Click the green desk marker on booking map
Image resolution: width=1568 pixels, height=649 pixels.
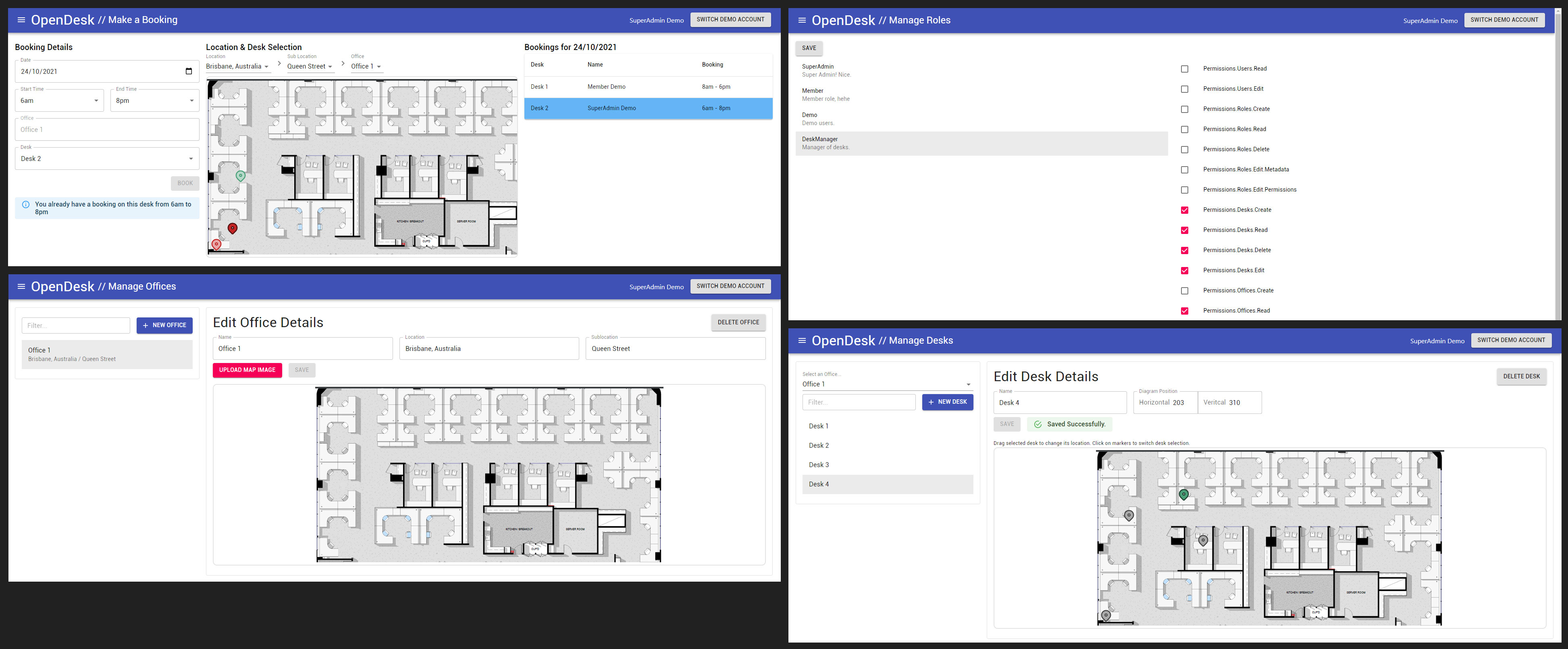pos(240,175)
